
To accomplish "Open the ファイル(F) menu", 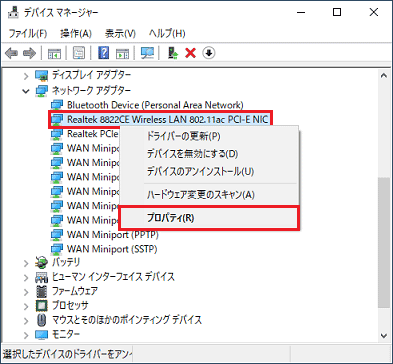I will tap(28, 33).
